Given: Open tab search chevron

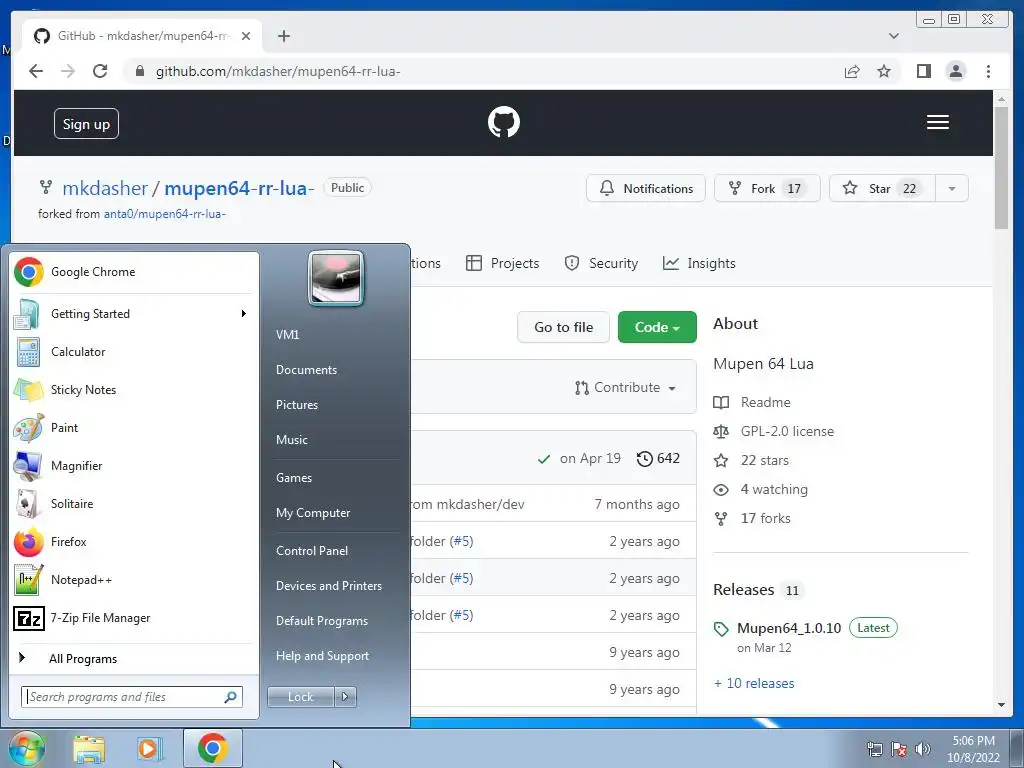Looking at the screenshot, I should click(894, 36).
